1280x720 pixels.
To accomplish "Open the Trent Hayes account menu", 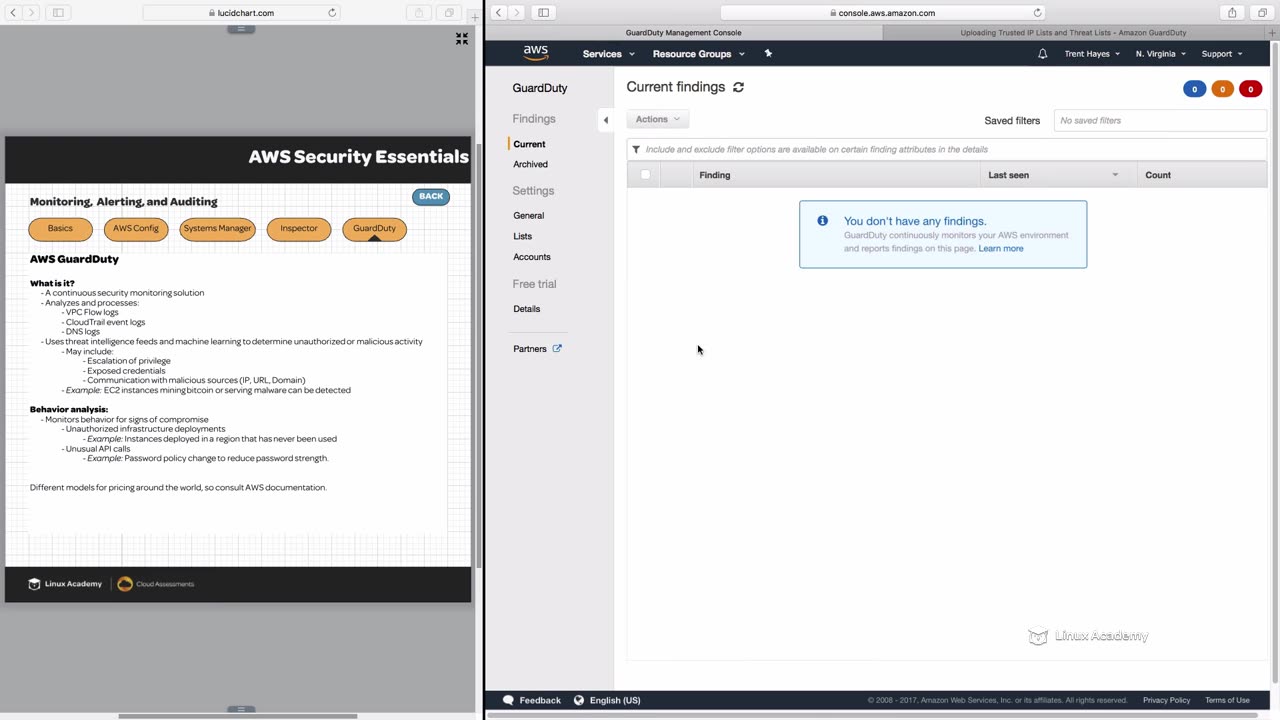I will coord(1092,54).
